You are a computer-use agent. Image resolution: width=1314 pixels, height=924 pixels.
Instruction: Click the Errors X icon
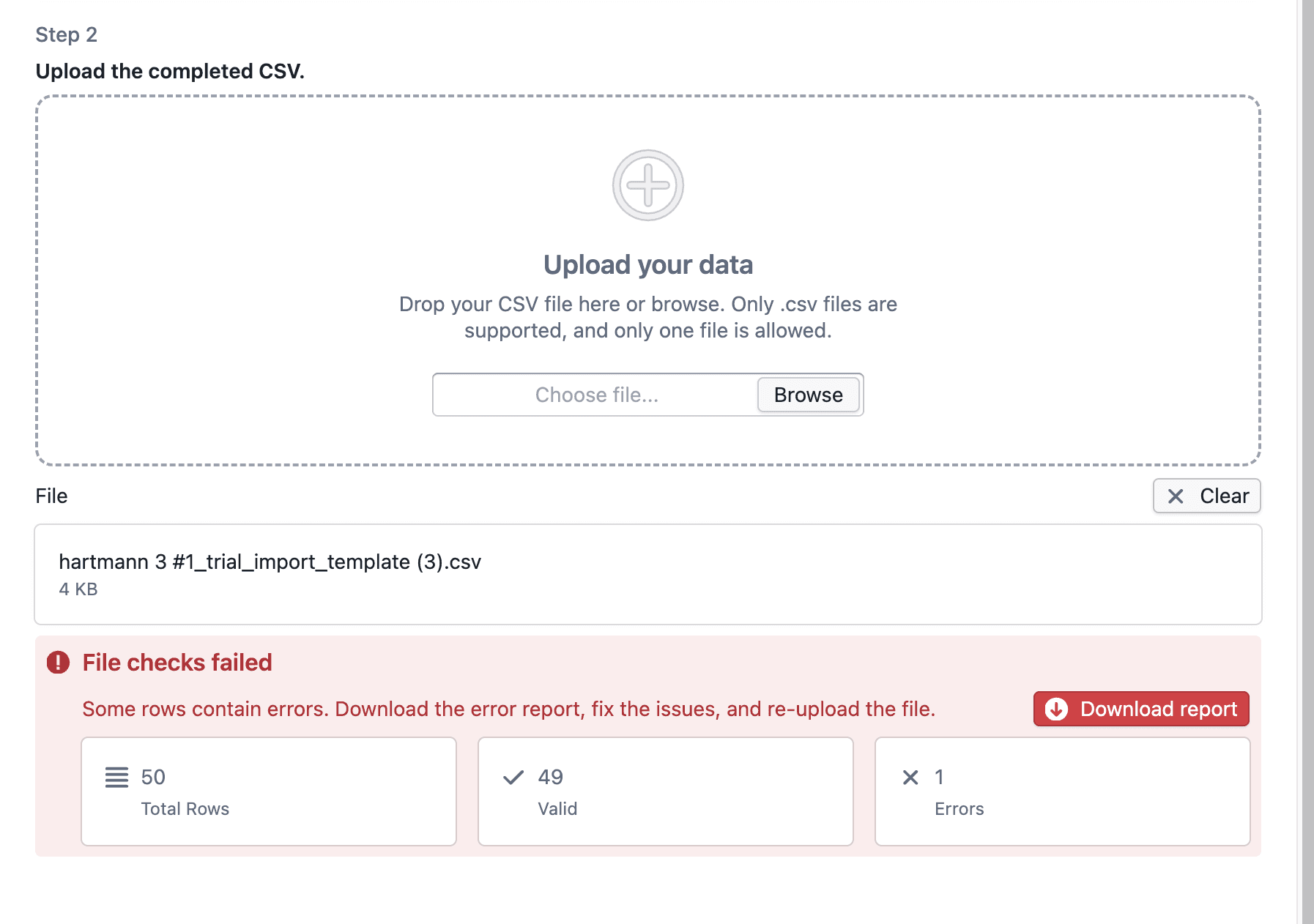(910, 778)
